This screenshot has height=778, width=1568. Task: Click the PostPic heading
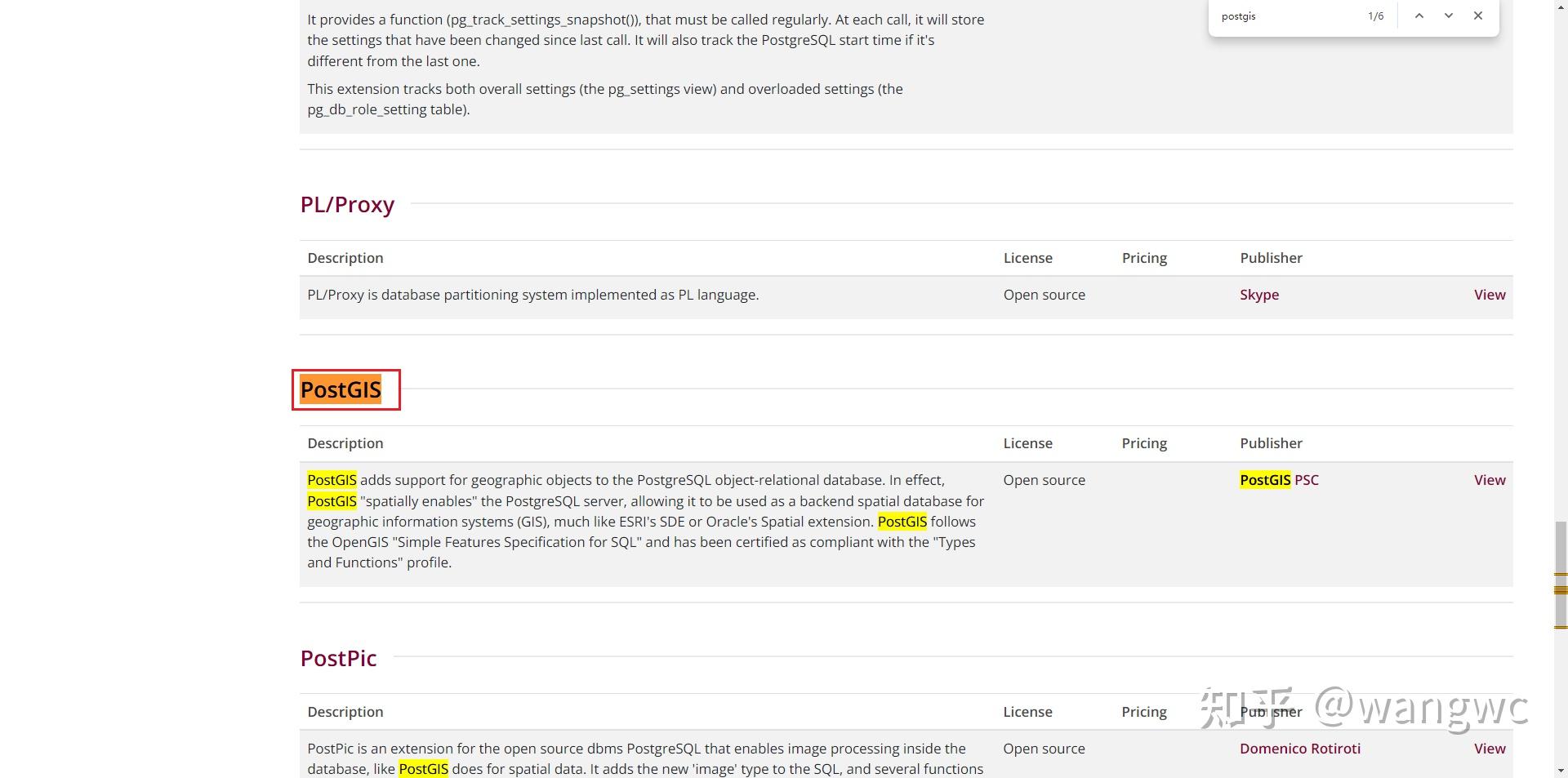(338, 658)
